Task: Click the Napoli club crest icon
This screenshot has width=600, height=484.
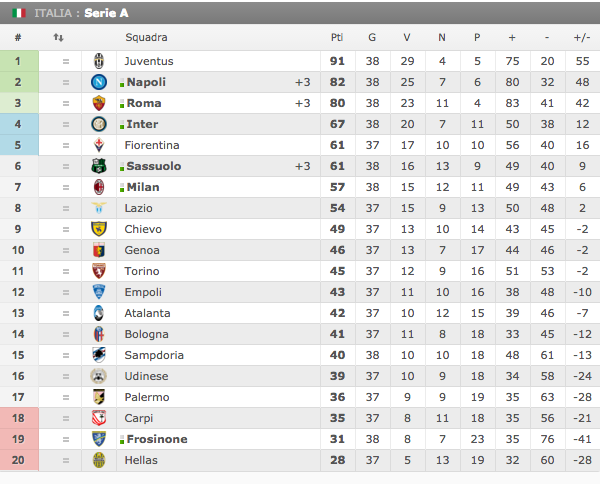Action: coord(99,82)
